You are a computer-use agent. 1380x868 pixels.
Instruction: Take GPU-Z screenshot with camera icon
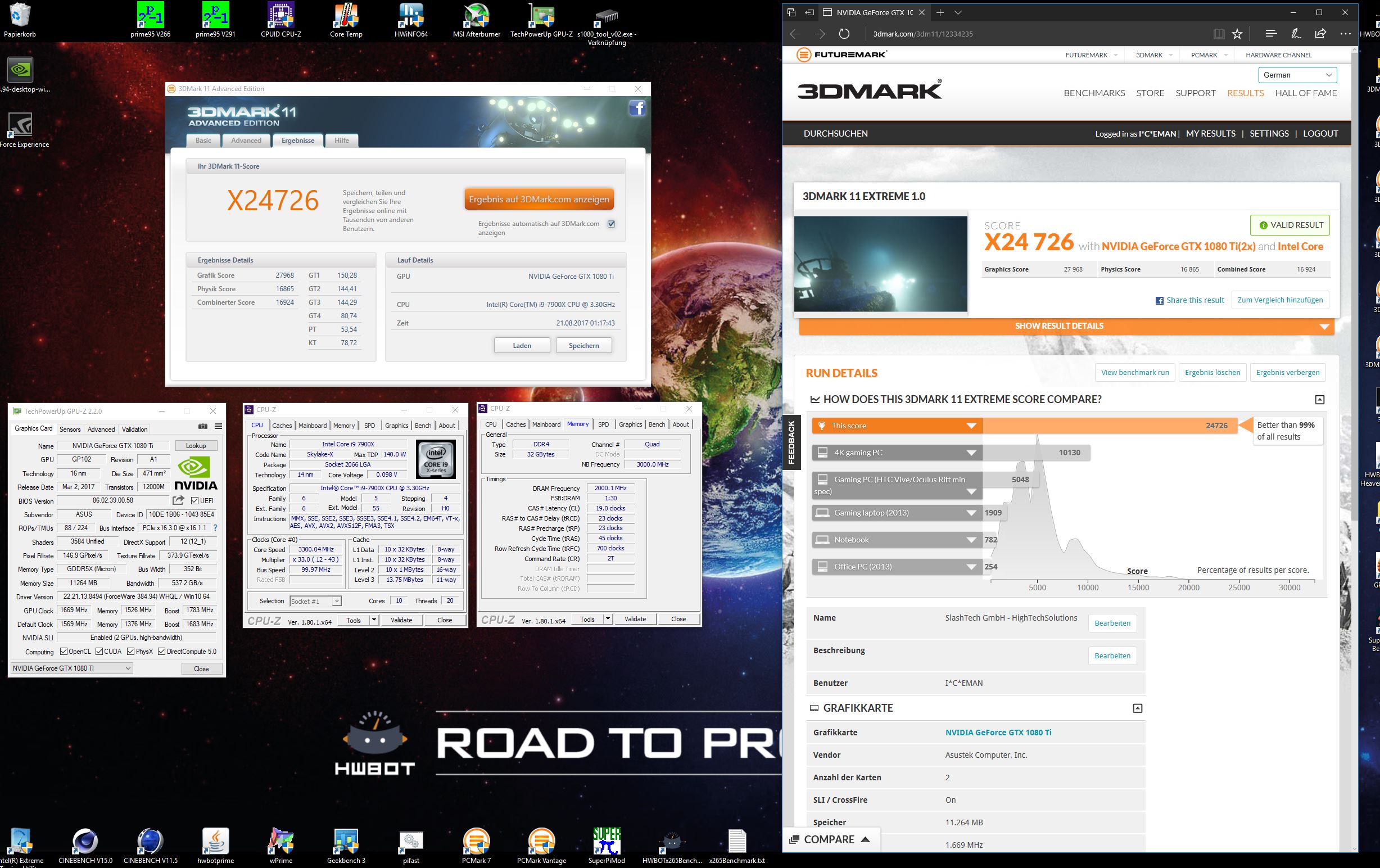(x=203, y=427)
